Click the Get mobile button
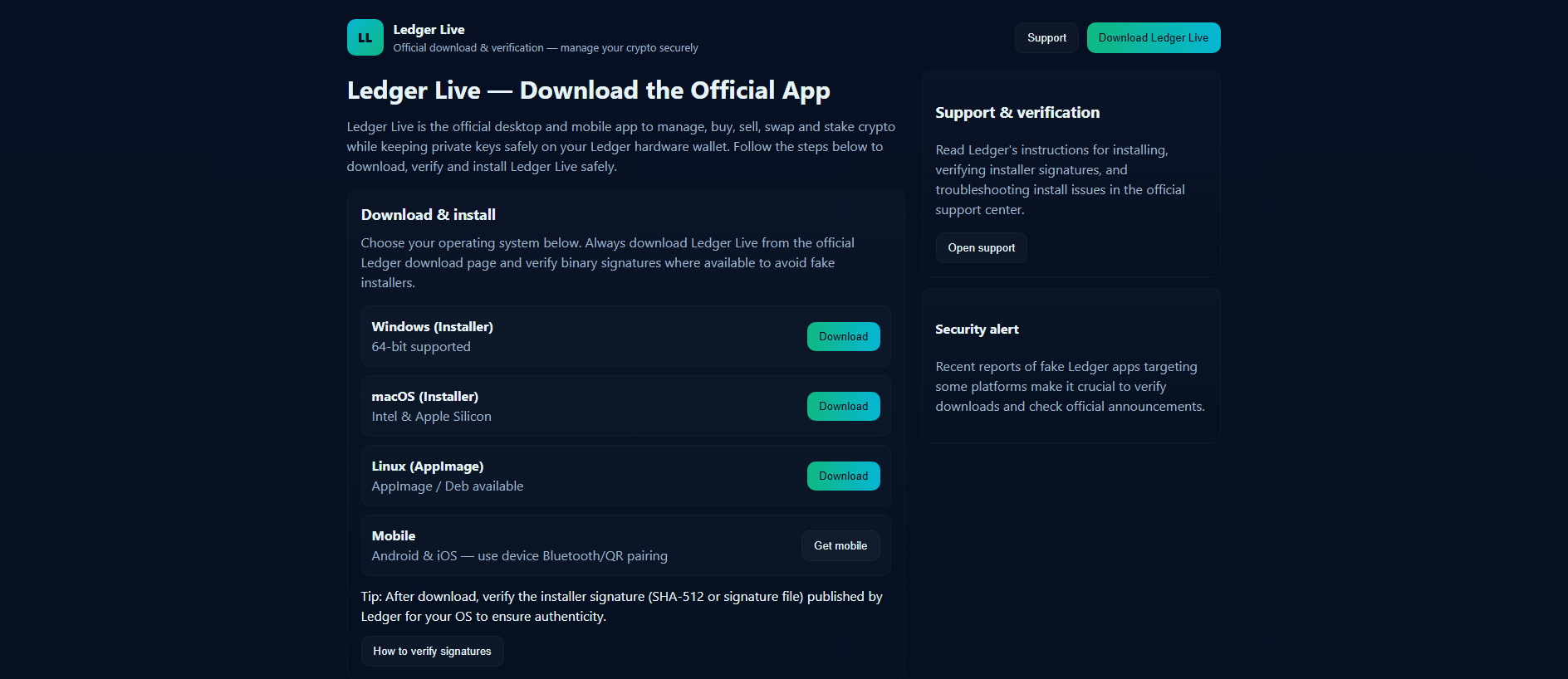 (x=840, y=545)
